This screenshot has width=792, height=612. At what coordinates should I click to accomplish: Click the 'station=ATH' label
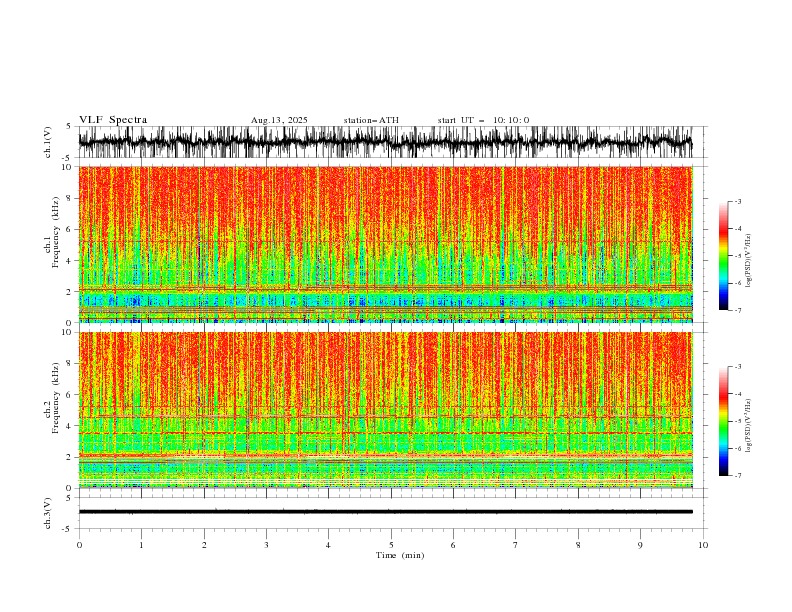coord(371,120)
